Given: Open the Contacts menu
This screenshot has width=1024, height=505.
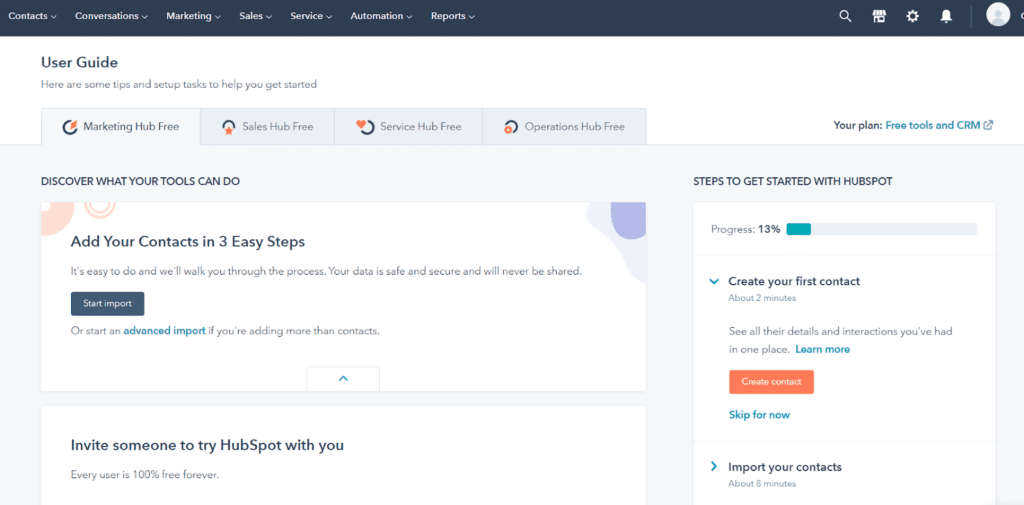Looking at the screenshot, I should (32, 16).
